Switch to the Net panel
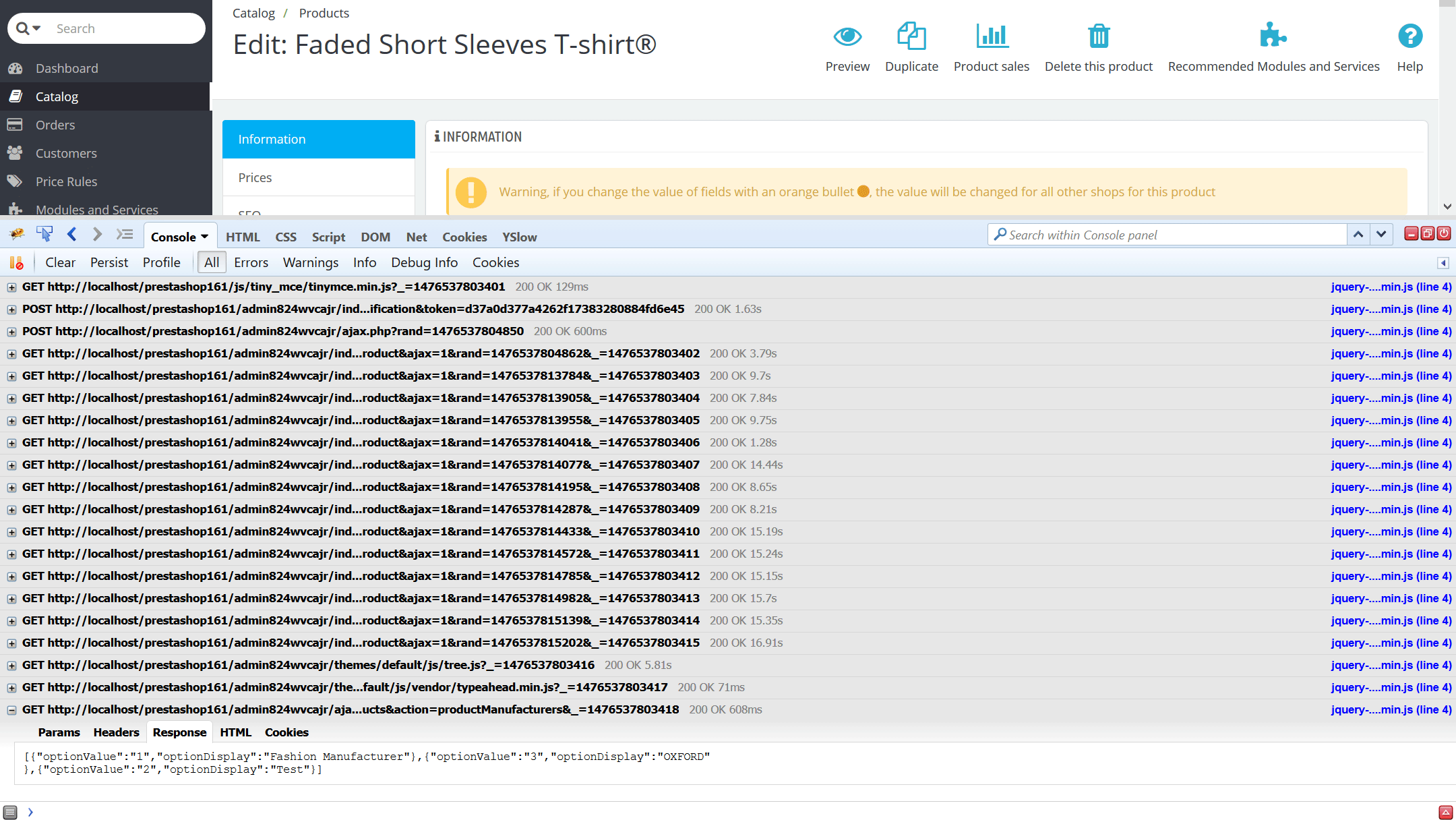The height and width of the screenshot is (820, 1456). point(417,237)
